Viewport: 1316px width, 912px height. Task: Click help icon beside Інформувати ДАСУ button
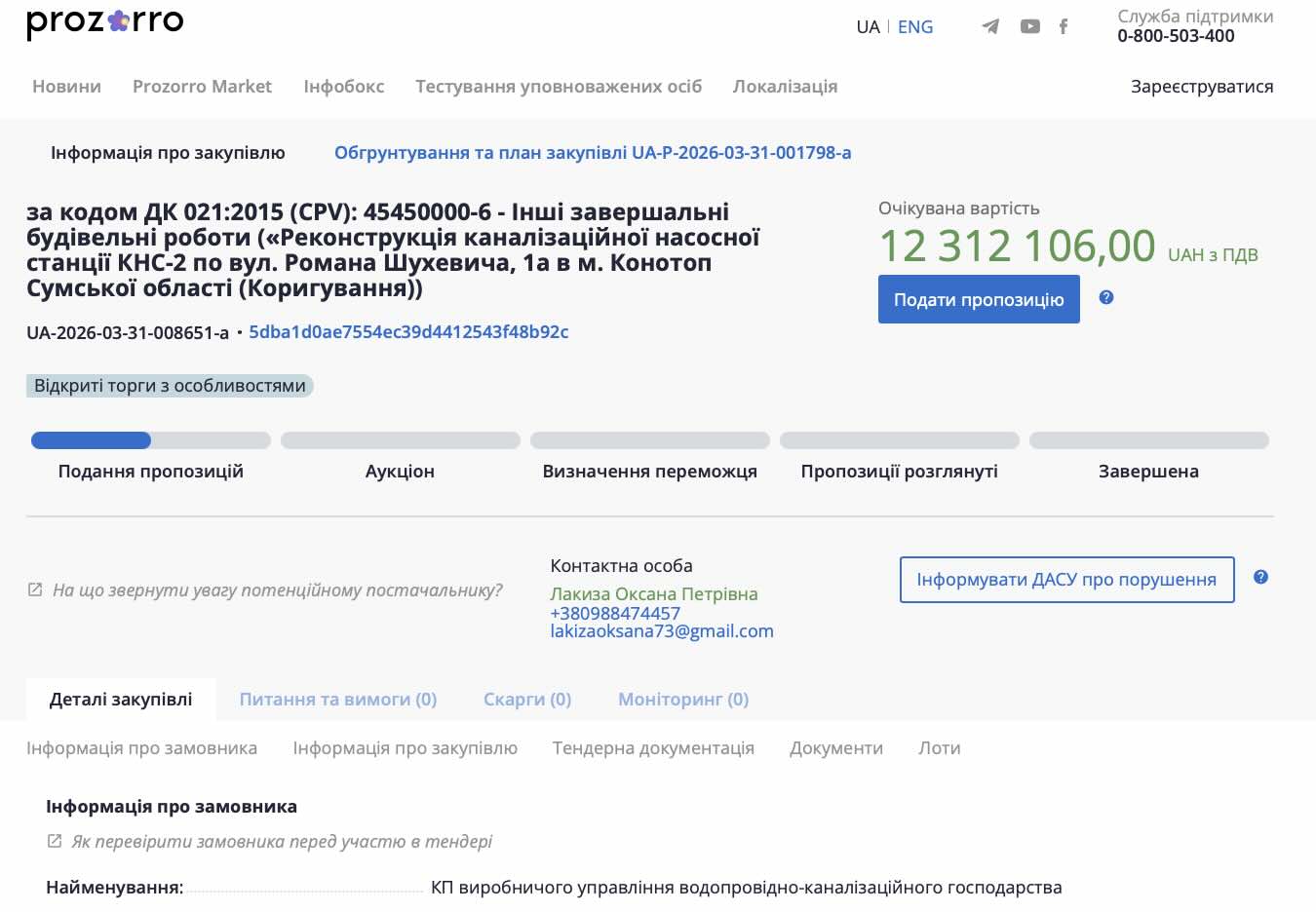tap(1260, 577)
